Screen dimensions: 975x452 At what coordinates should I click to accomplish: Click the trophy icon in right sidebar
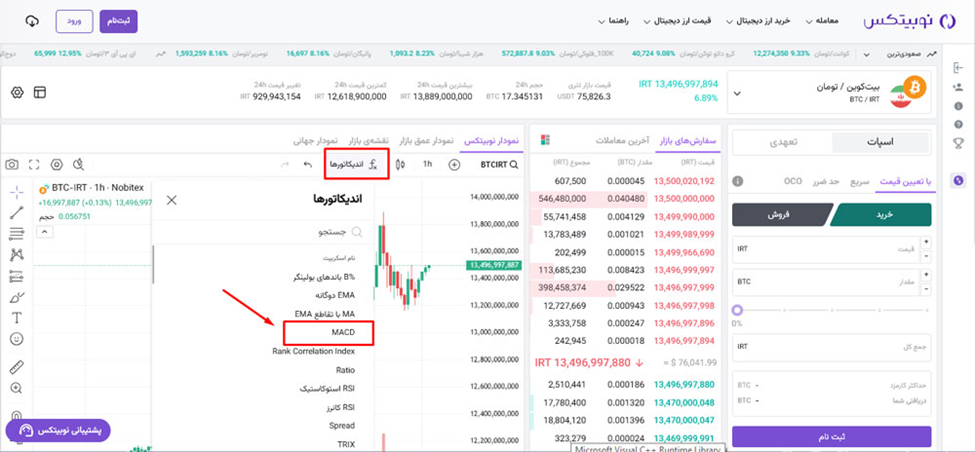point(958,142)
